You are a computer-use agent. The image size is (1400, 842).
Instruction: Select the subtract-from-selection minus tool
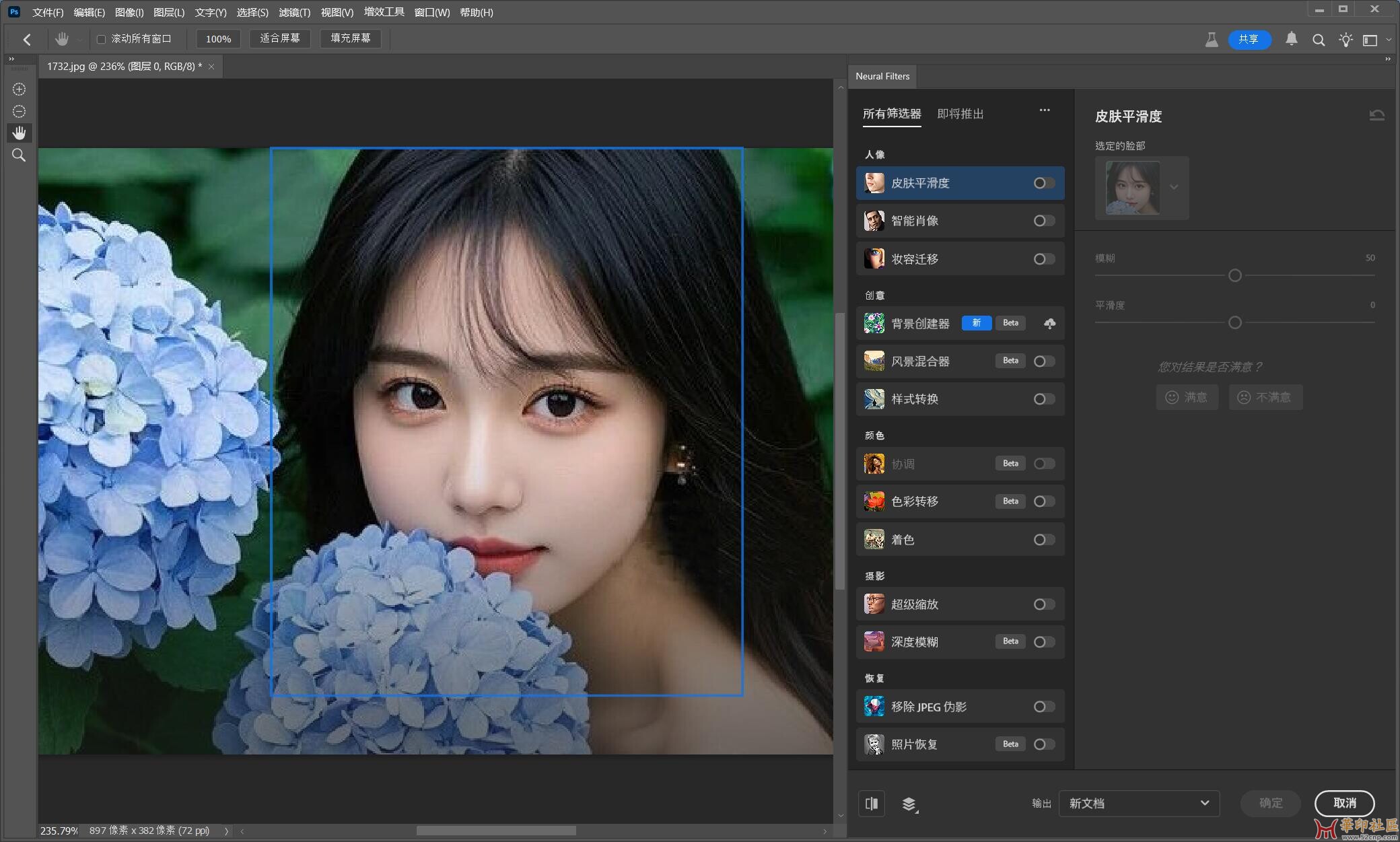(19, 112)
